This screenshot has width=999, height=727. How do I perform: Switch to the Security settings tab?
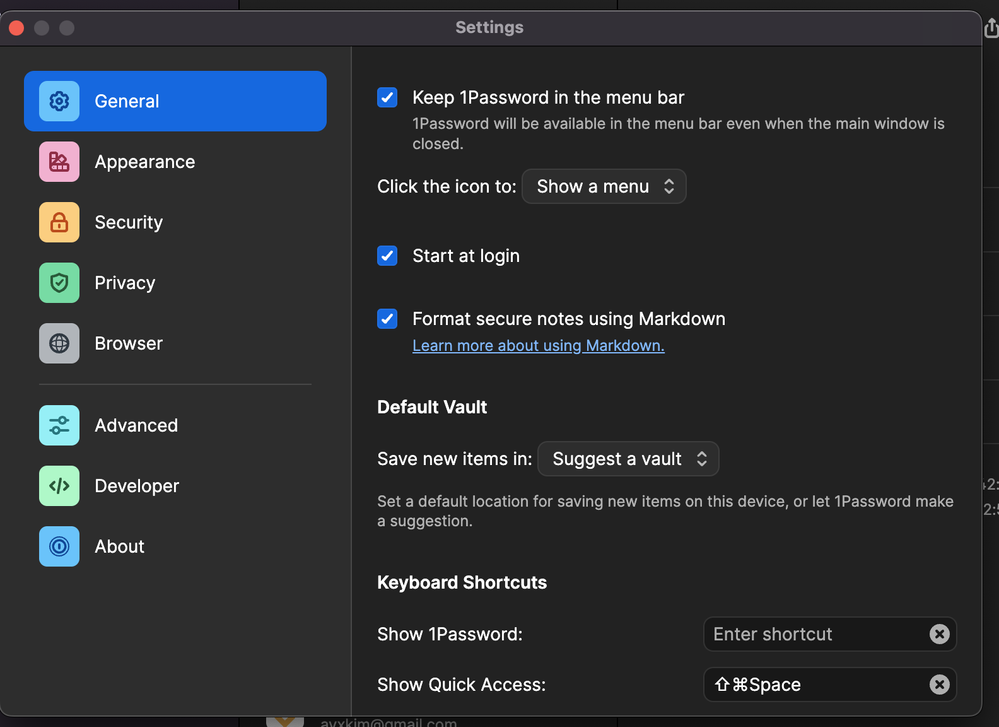(128, 222)
